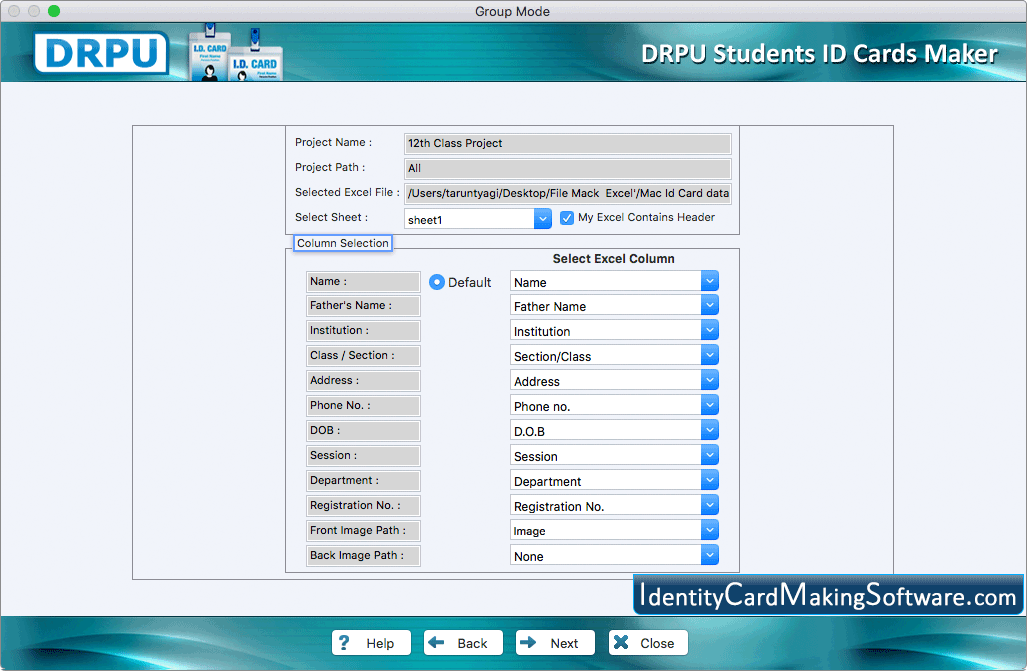Click the Help button
This screenshot has height=671, width=1027.
pos(371,643)
